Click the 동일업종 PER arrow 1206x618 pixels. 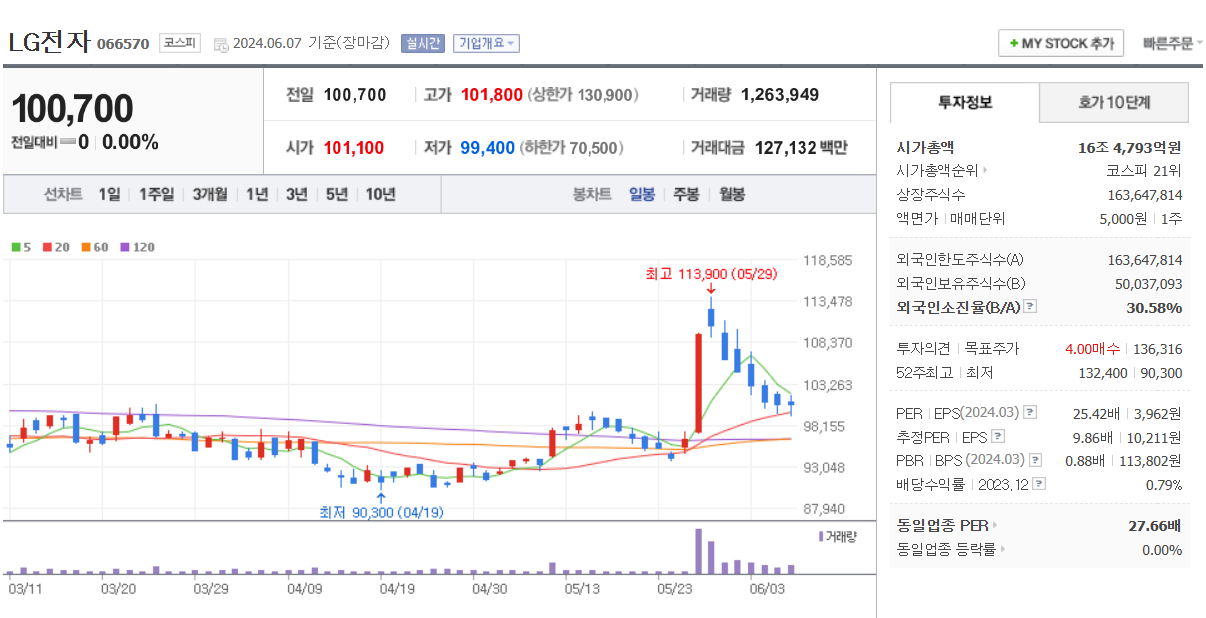click(995, 525)
